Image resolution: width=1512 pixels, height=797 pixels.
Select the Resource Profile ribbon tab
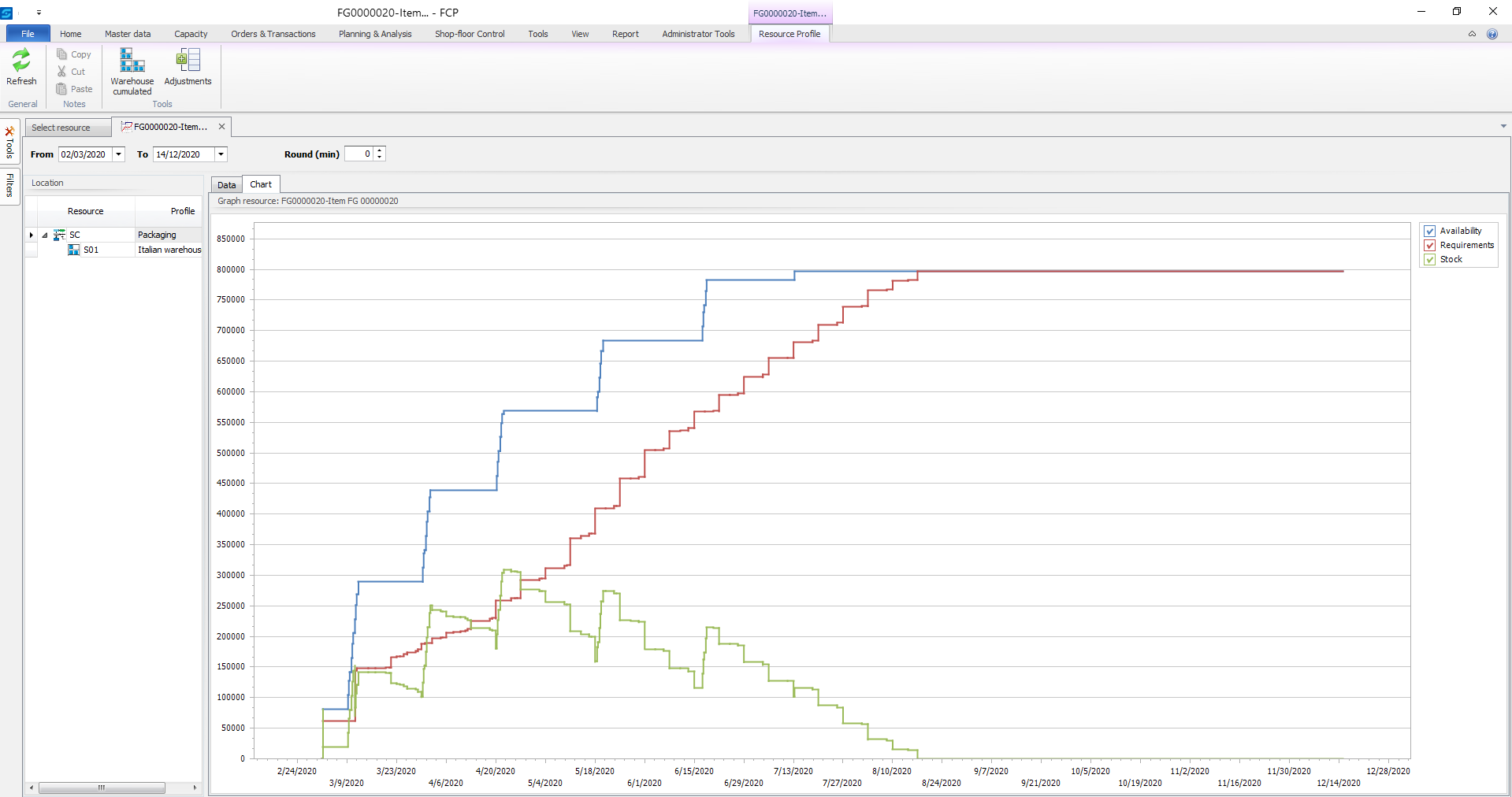coord(789,34)
